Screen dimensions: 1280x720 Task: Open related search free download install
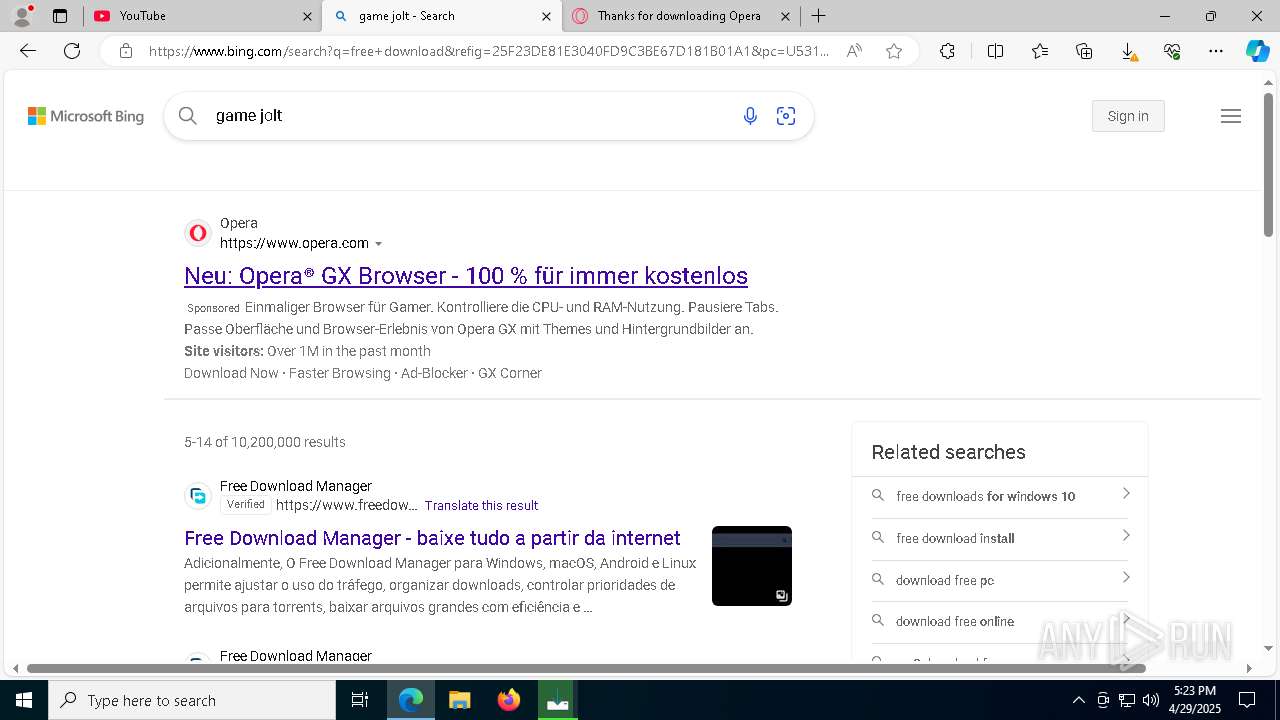1000,538
